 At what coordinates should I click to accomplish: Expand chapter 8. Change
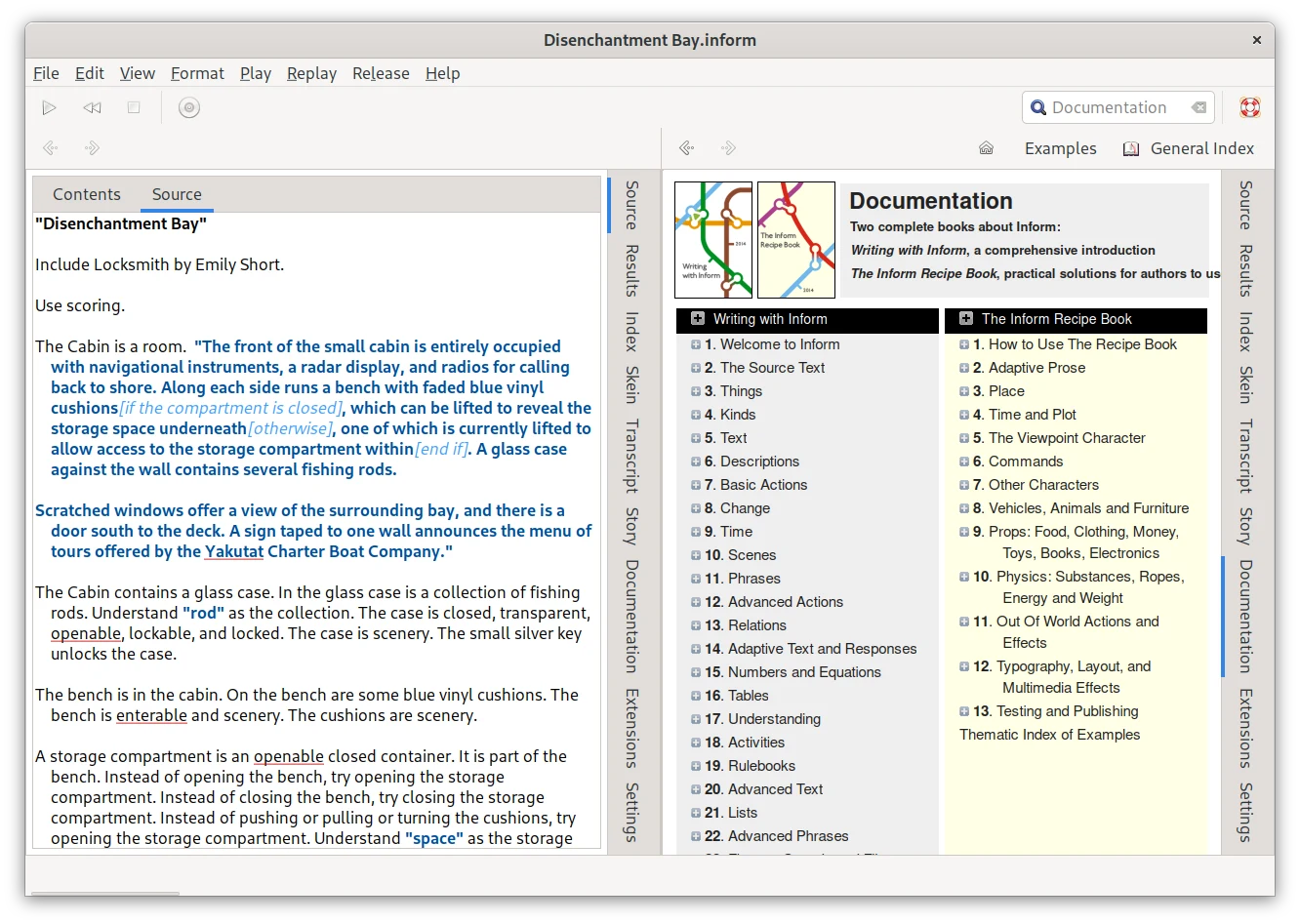(696, 508)
